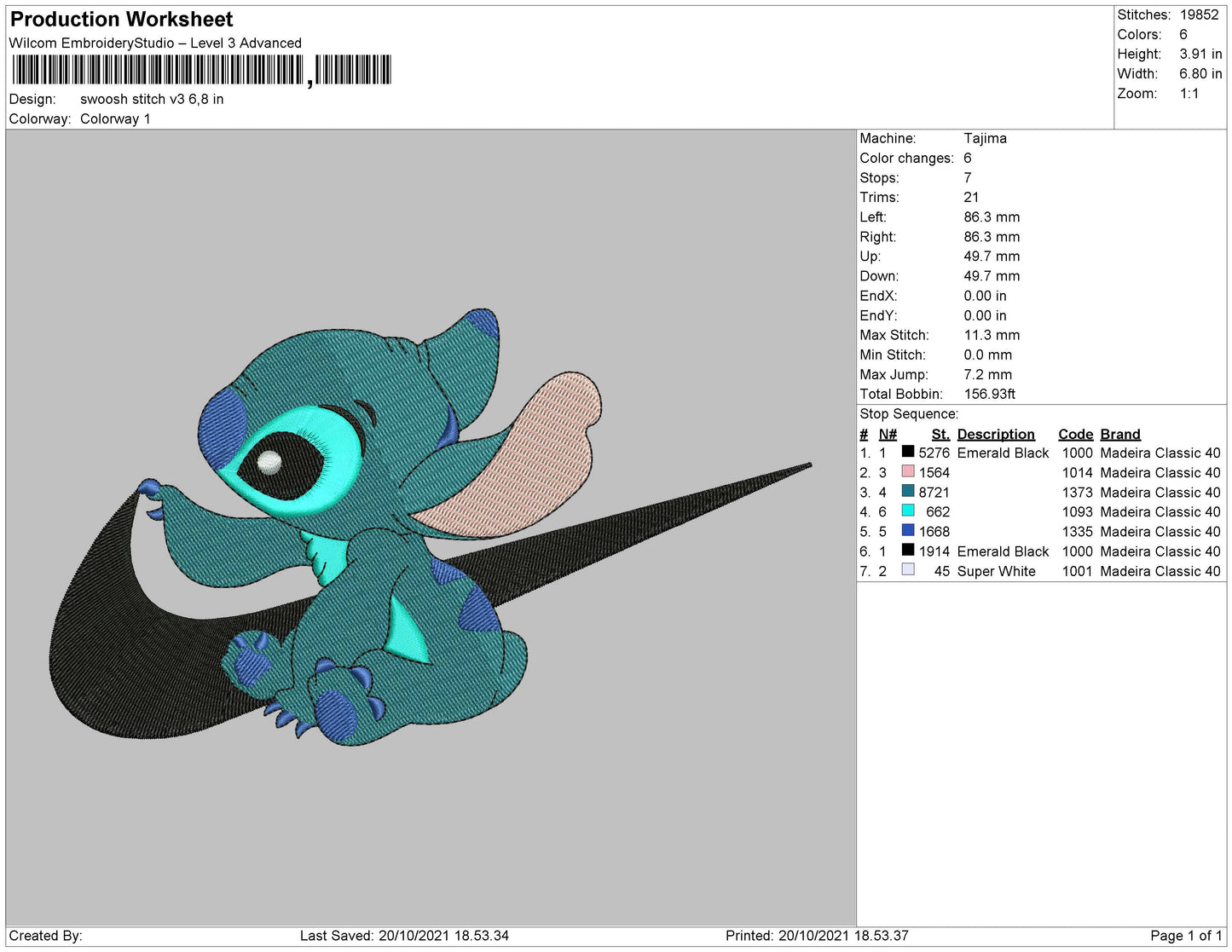The height and width of the screenshot is (952, 1232).
Task: Select the St. column header
Action: coord(940,434)
